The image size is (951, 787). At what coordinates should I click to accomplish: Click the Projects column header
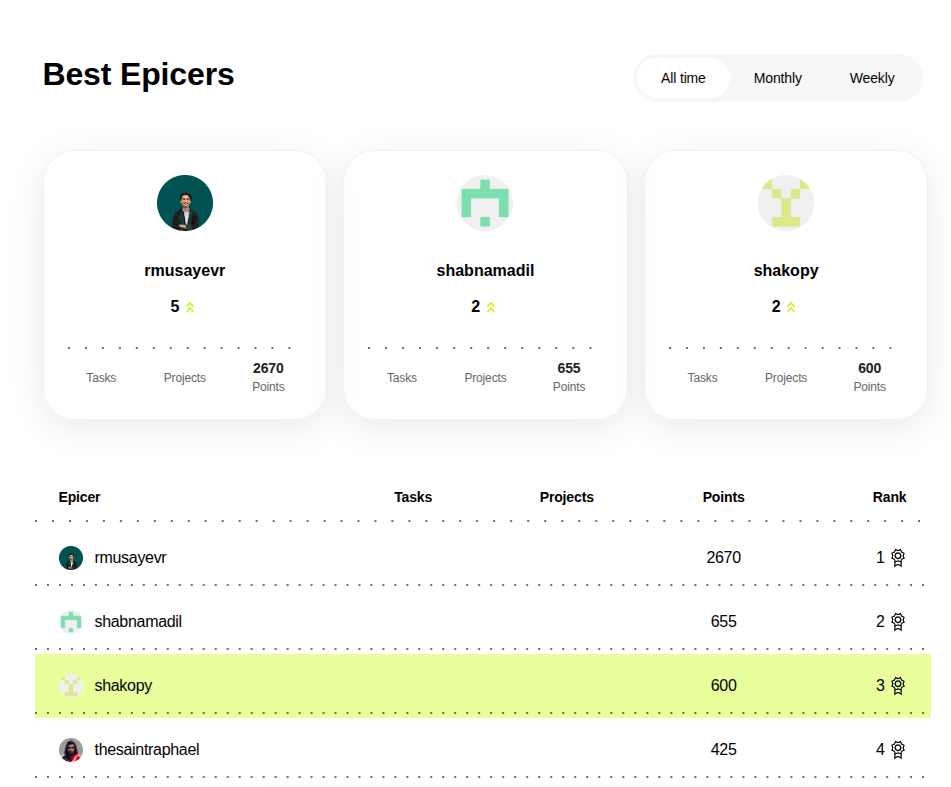pos(566,497)
